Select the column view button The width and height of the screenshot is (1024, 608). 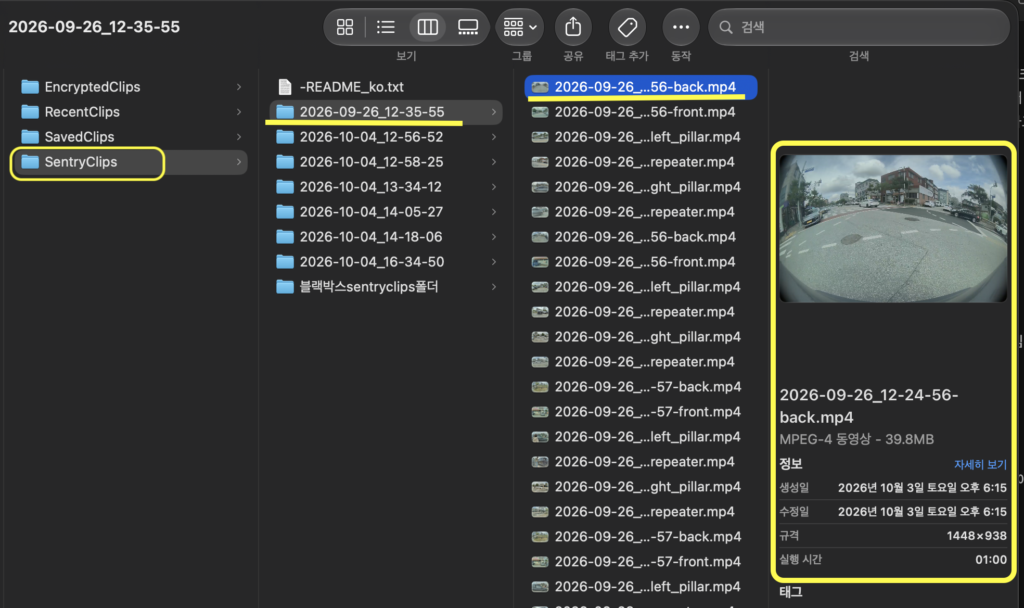(428, 27)
